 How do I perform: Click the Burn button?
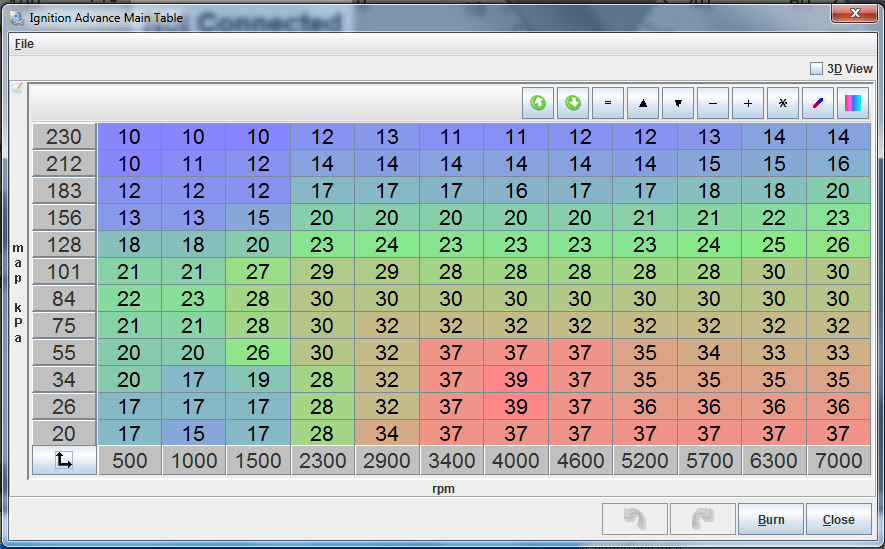(x=771, y=520)
